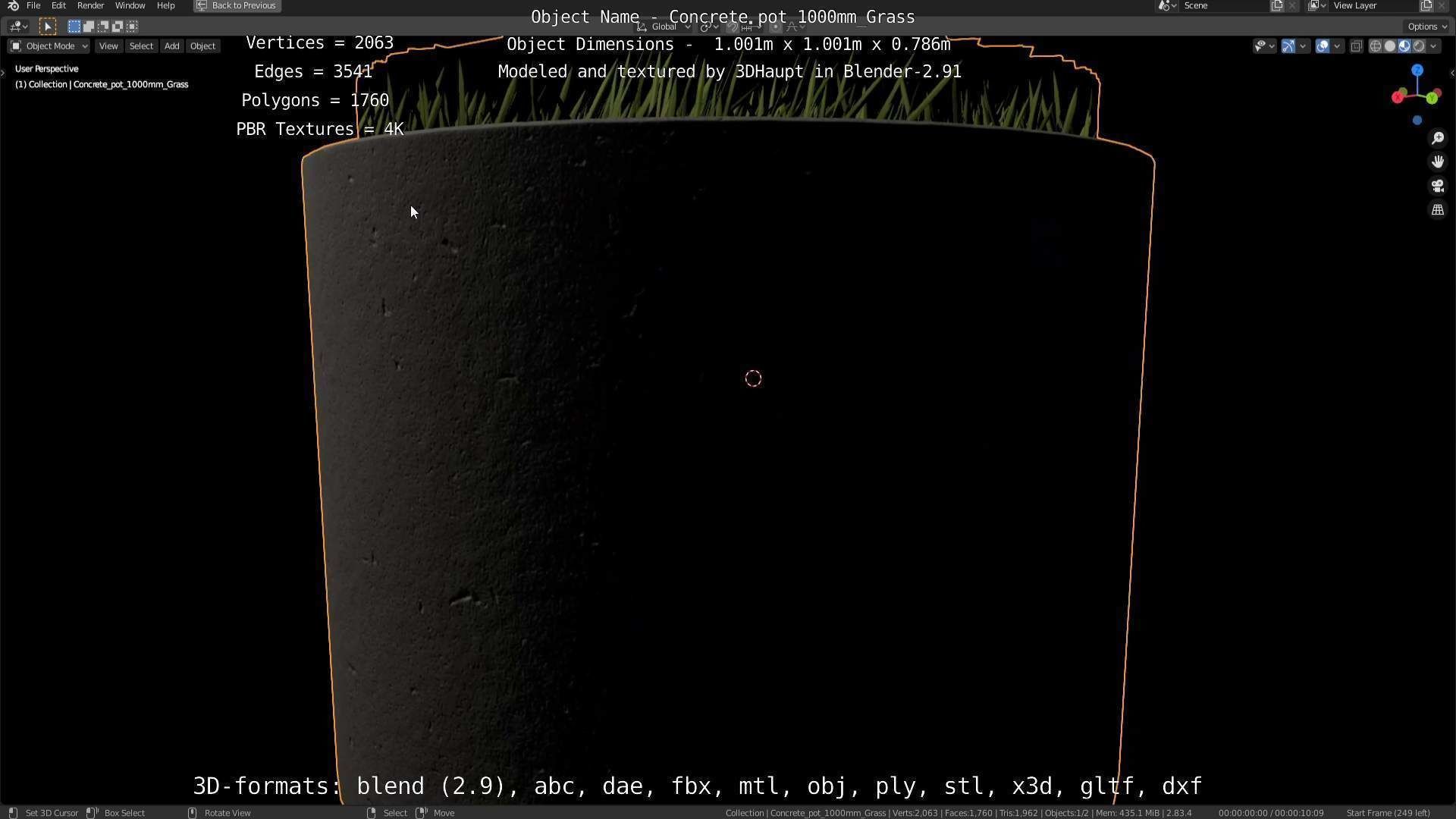
Task: Click the Blender logo icon
Action: click(x=13, y=5)
